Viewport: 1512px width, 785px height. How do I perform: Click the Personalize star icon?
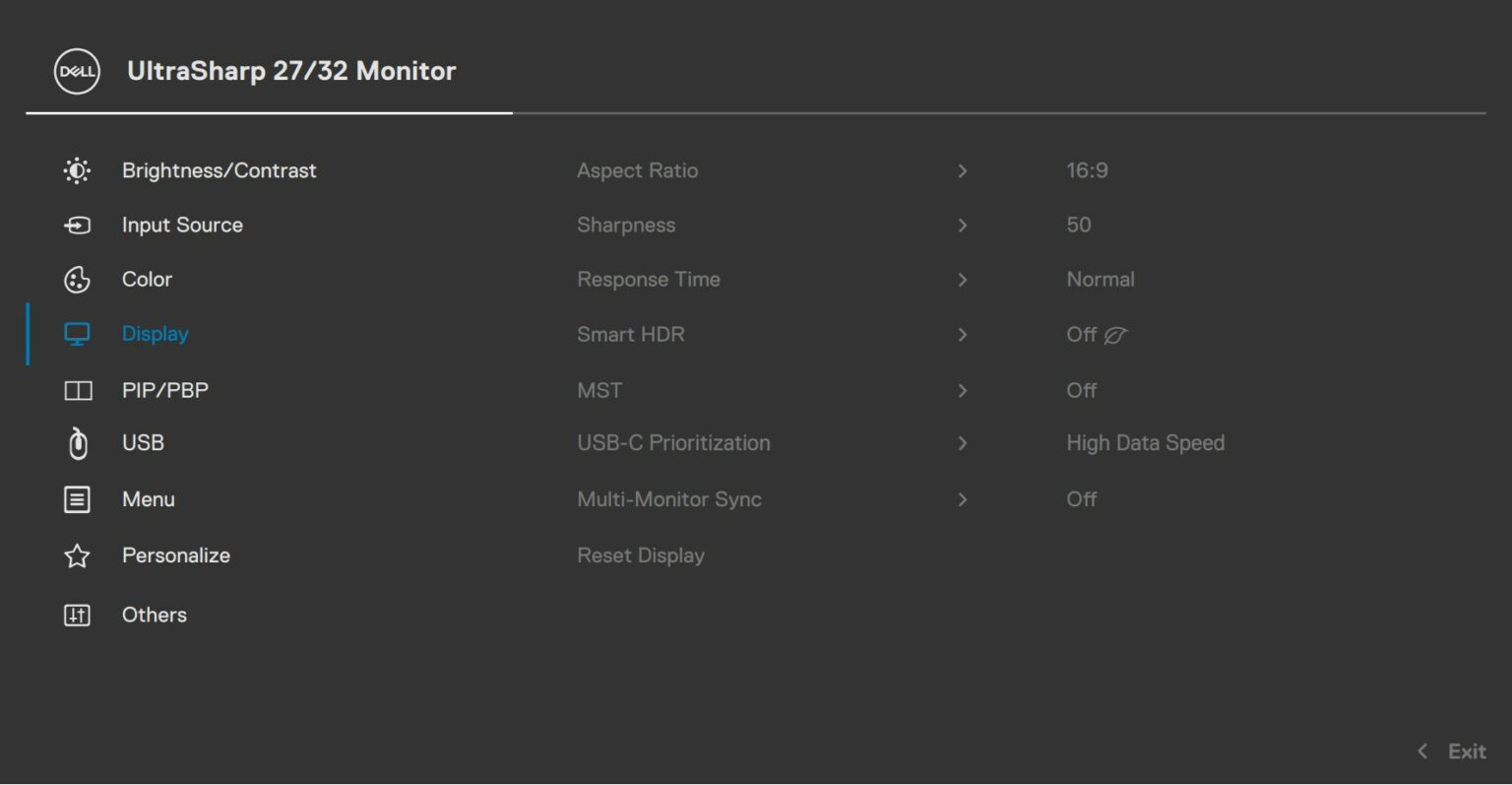pyautogui.click(x=77, y=555)
